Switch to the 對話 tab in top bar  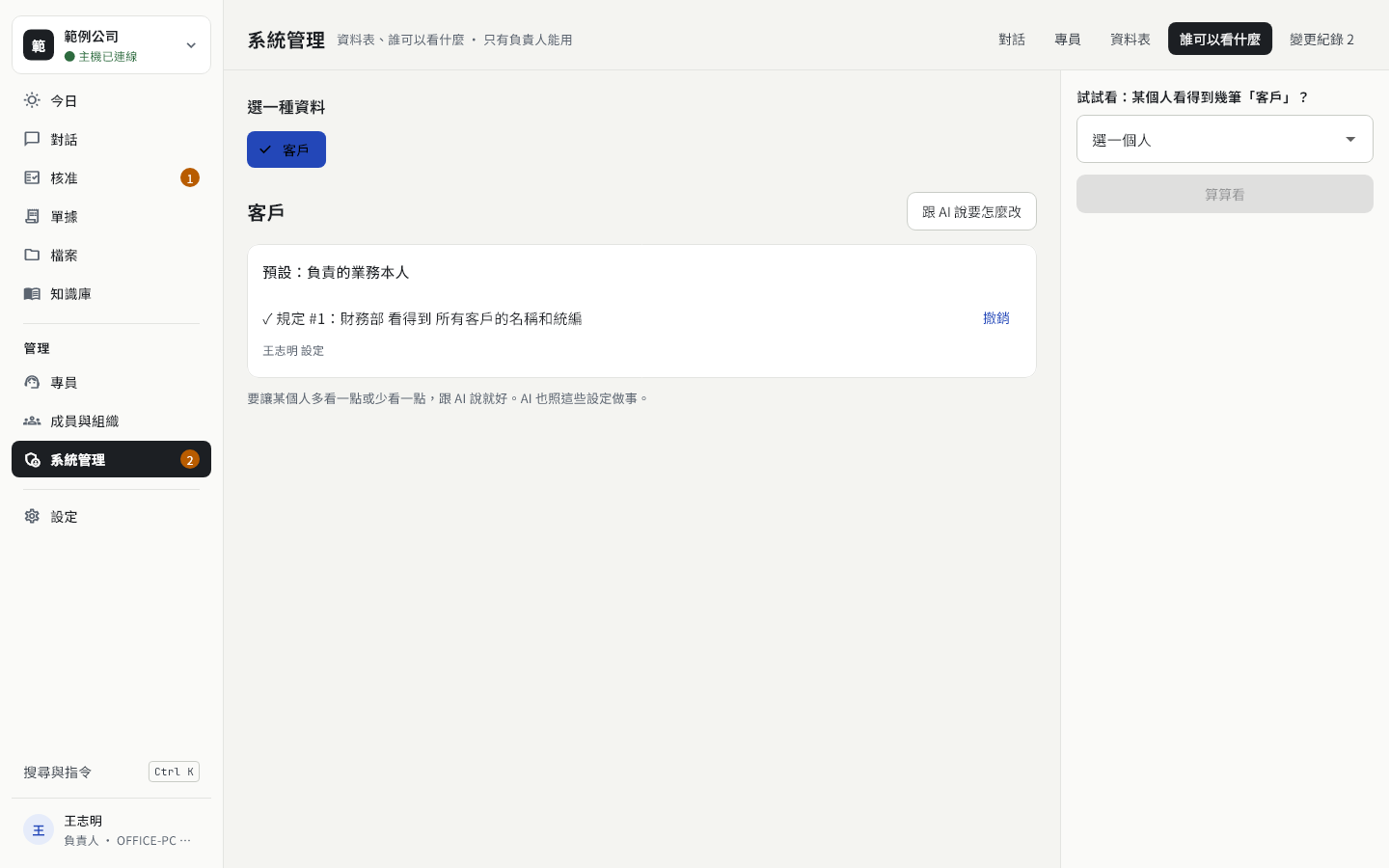point(1012,40)
